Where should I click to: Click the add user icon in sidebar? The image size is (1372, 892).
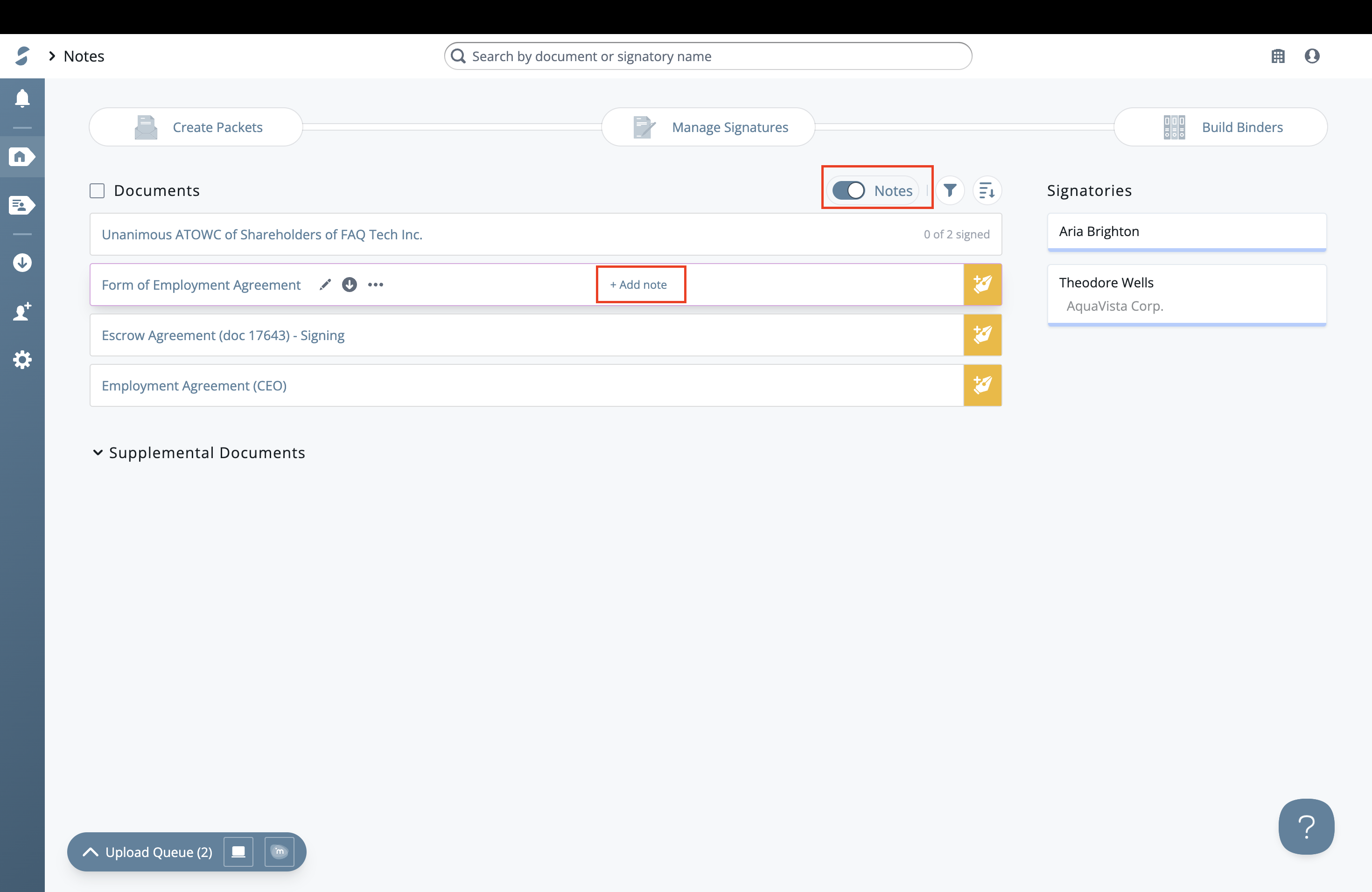click(22, 312)
